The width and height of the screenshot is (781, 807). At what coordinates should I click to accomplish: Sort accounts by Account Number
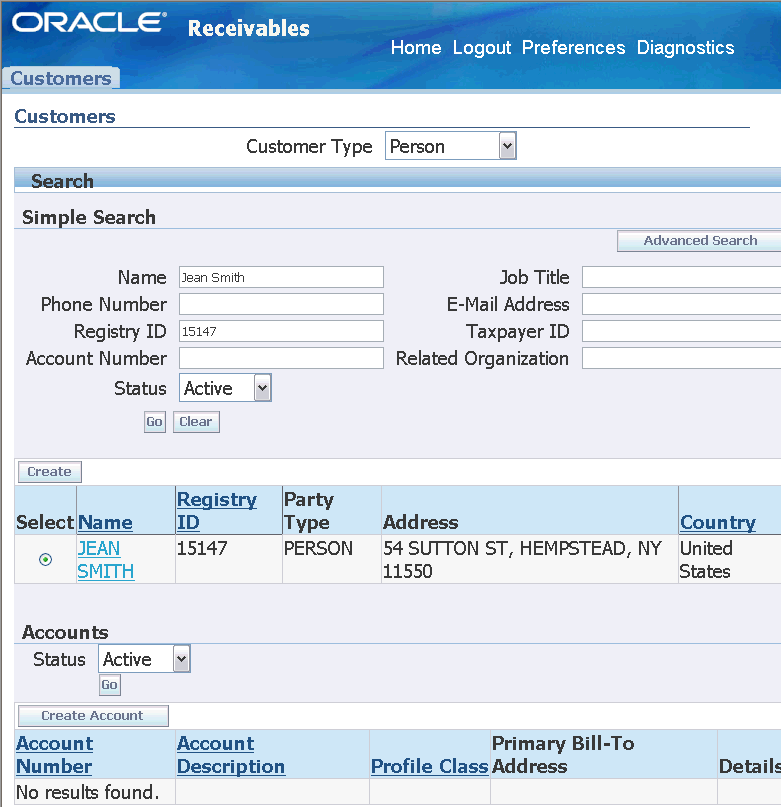pyautogui.click(x=55, y=755)
